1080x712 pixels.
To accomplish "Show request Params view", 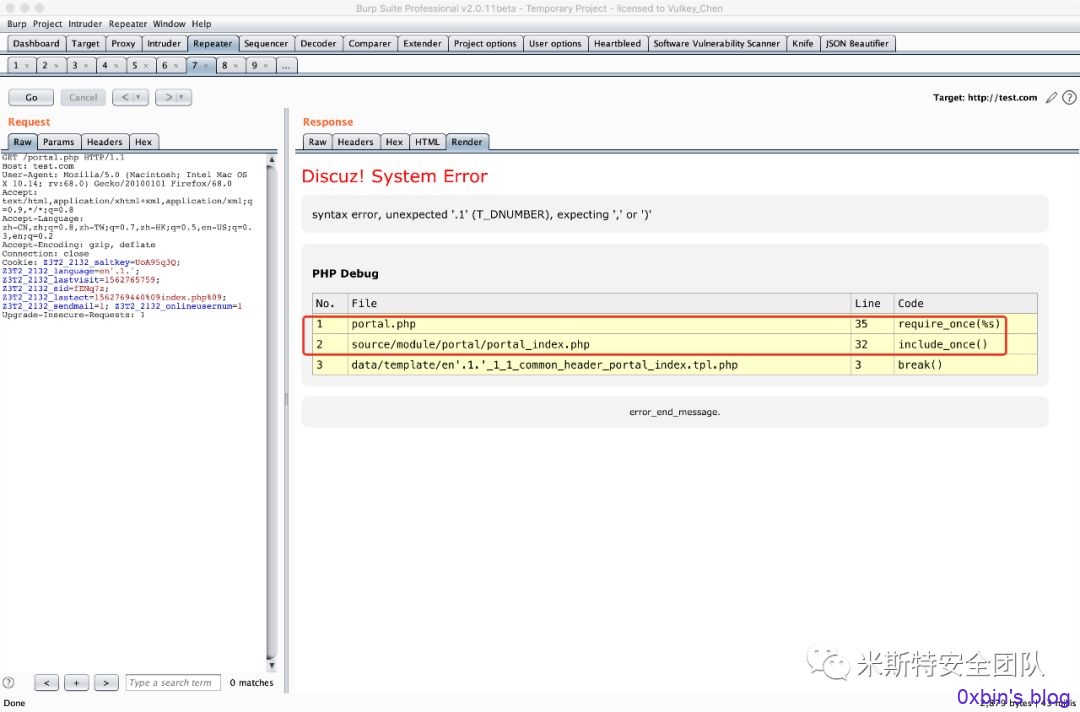I will [x=59, y=142].
